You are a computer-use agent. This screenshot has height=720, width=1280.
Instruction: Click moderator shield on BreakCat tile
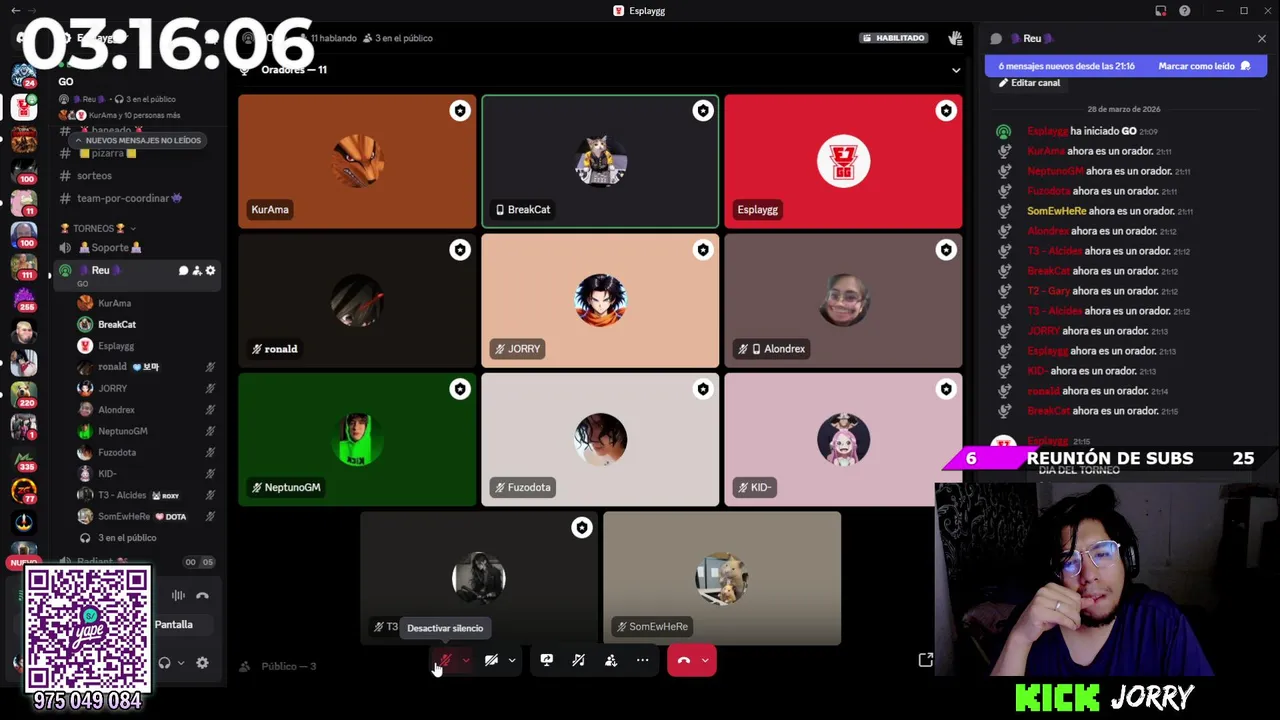click(703, 111)
